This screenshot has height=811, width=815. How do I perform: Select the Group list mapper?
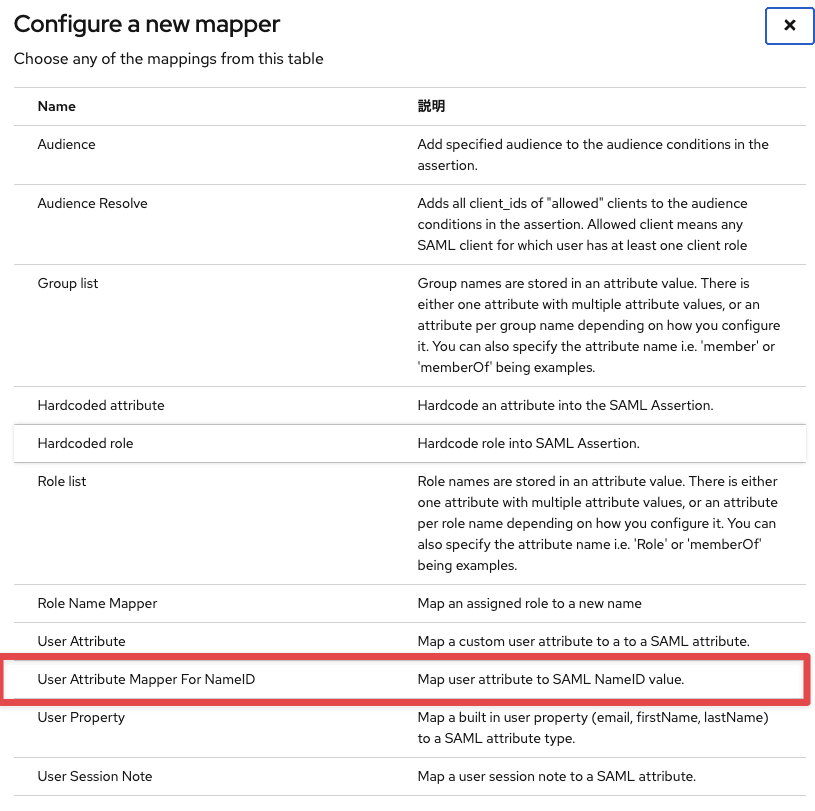(67, 283)
